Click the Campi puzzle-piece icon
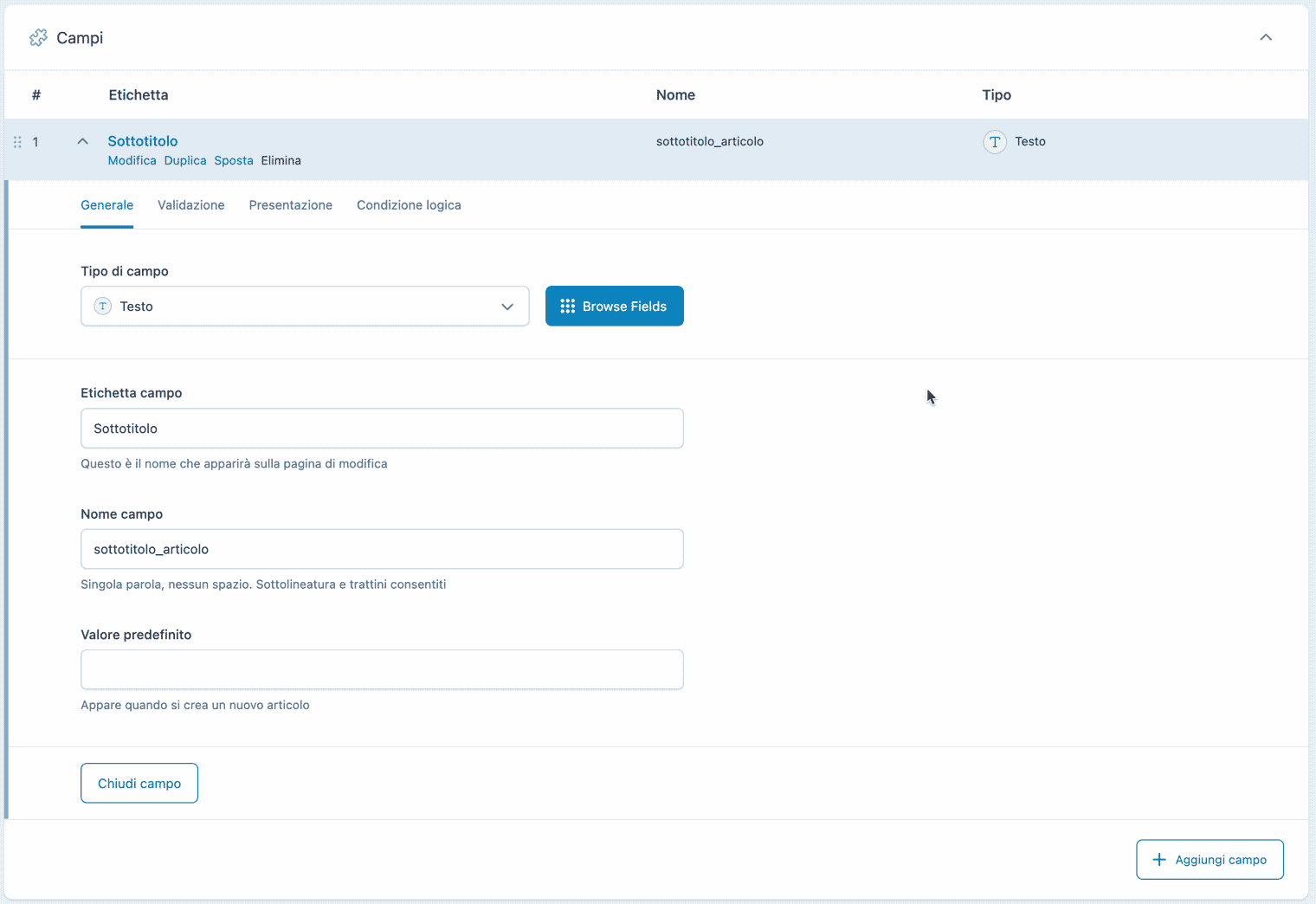 click(38, 37)
